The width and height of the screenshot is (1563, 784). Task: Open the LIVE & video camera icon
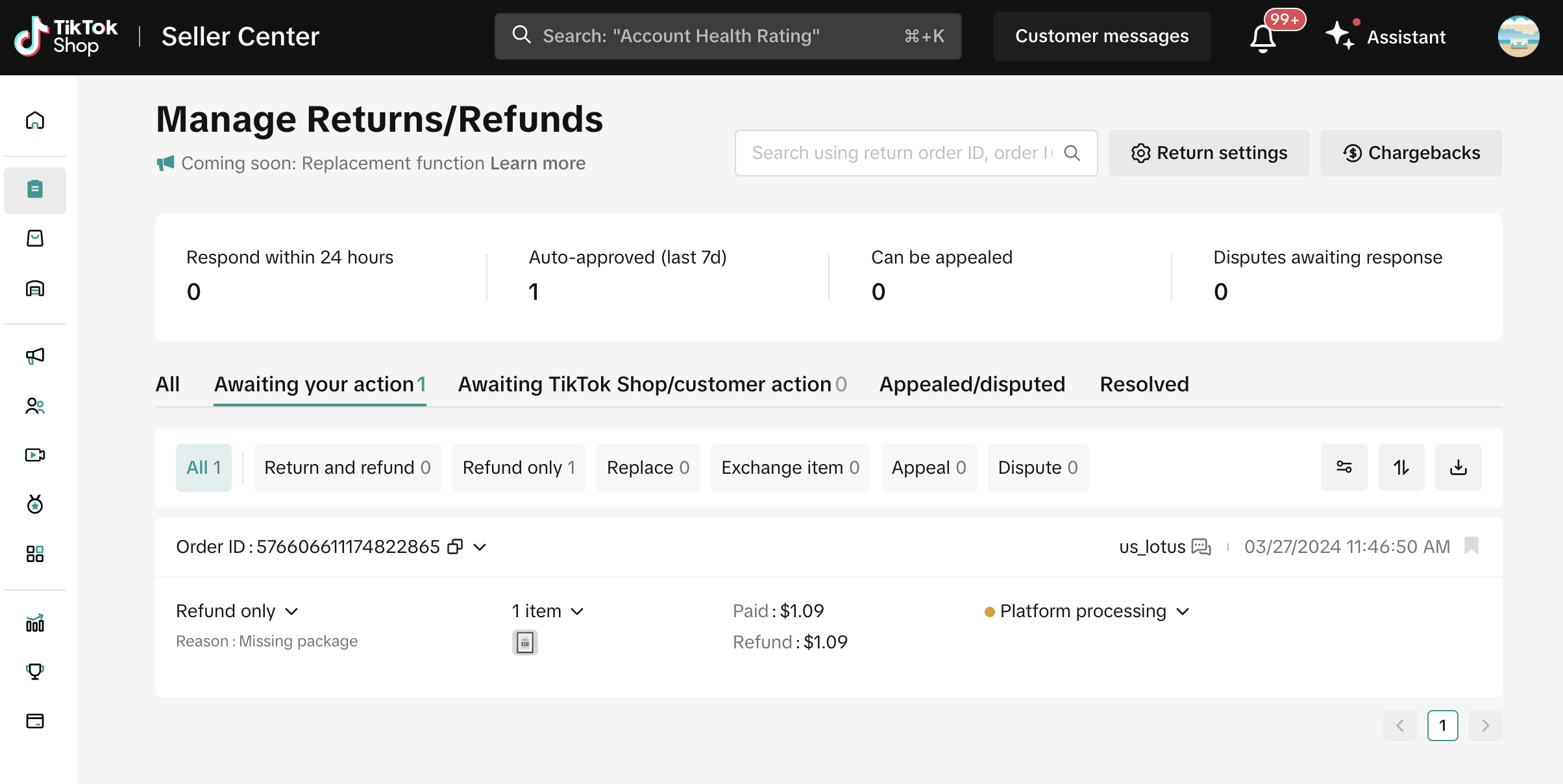35,455
